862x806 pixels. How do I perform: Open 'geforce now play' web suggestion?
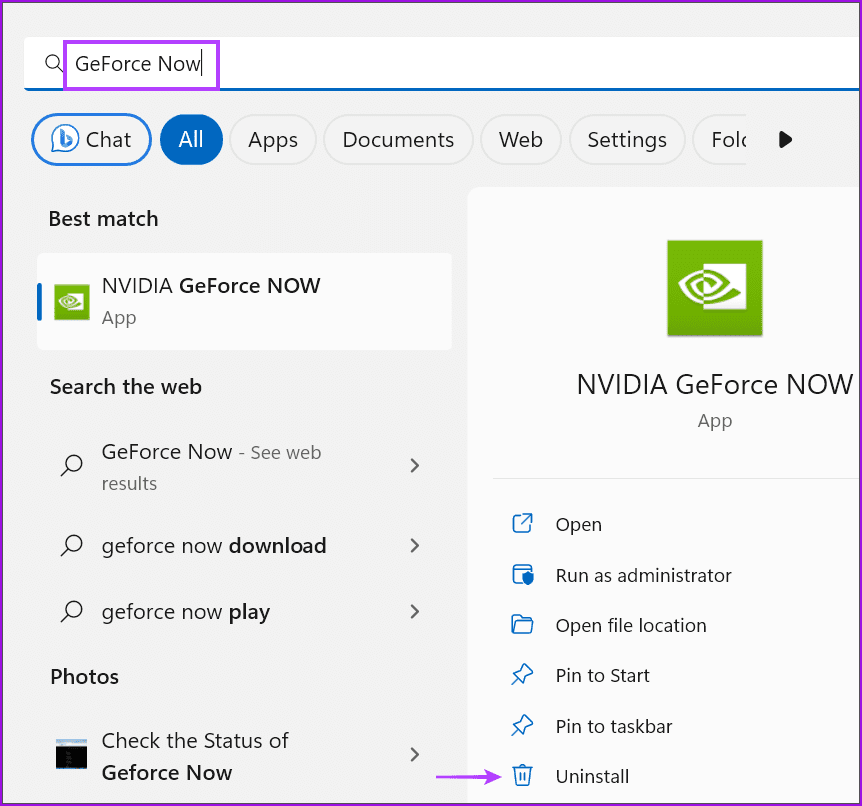coord(245,611)
